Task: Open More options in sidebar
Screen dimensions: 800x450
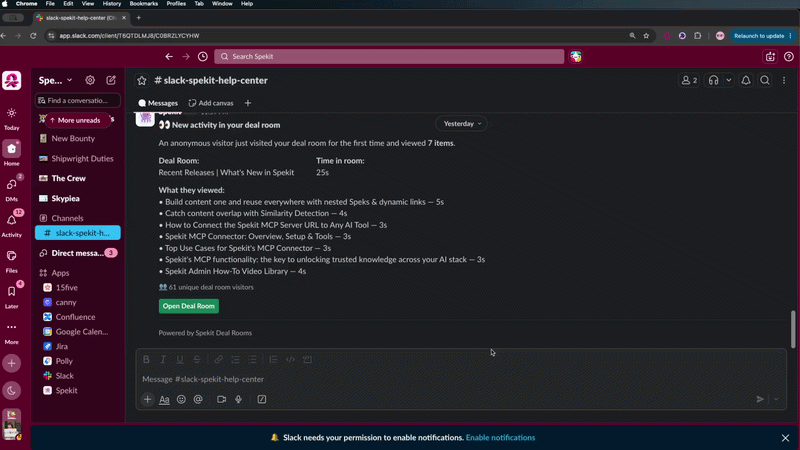Action: 11,332
